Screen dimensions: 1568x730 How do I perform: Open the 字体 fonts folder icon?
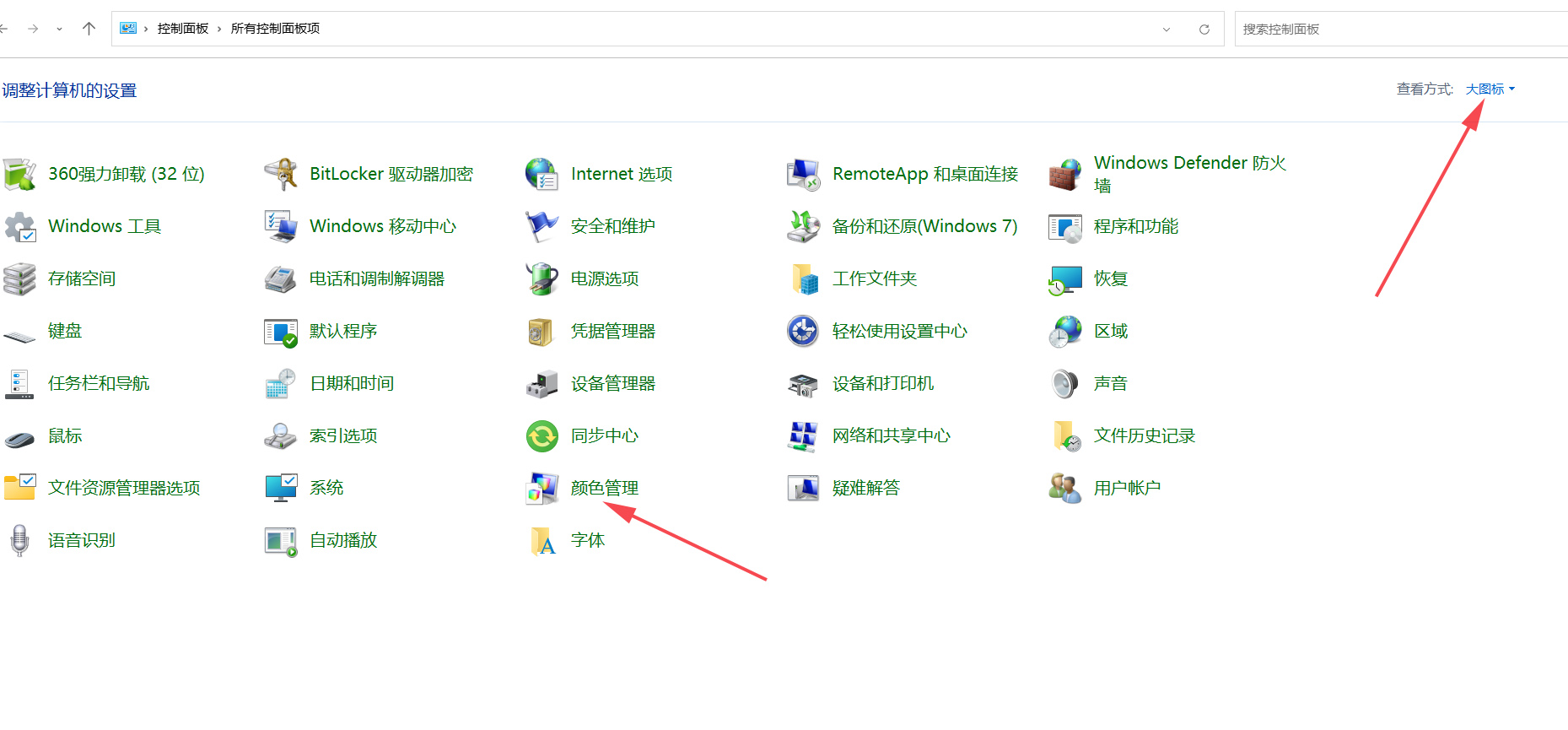coord(542,541)
